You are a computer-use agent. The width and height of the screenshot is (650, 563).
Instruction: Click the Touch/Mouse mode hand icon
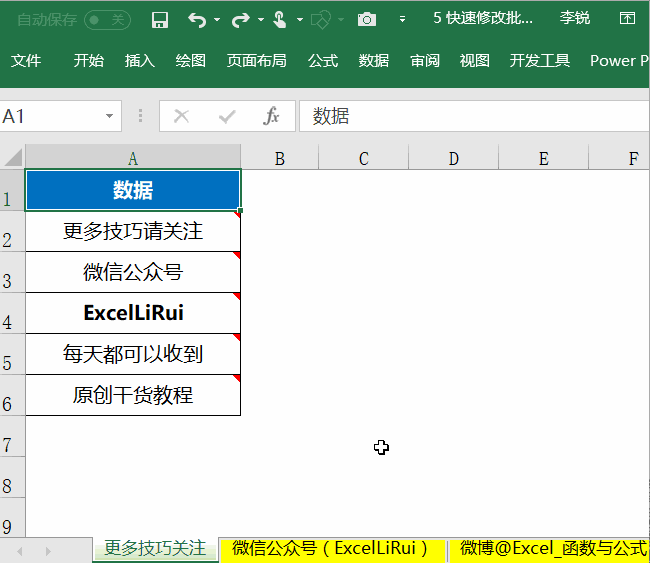[280, 19]
